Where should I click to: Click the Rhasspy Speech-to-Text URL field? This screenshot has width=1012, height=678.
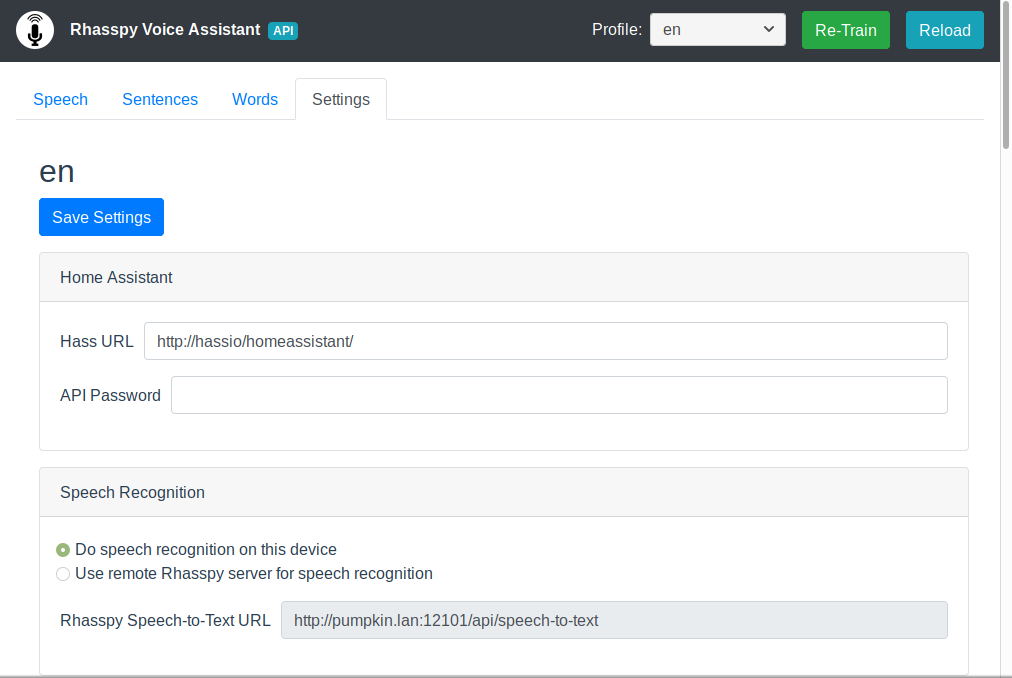(x=615, y=620)
